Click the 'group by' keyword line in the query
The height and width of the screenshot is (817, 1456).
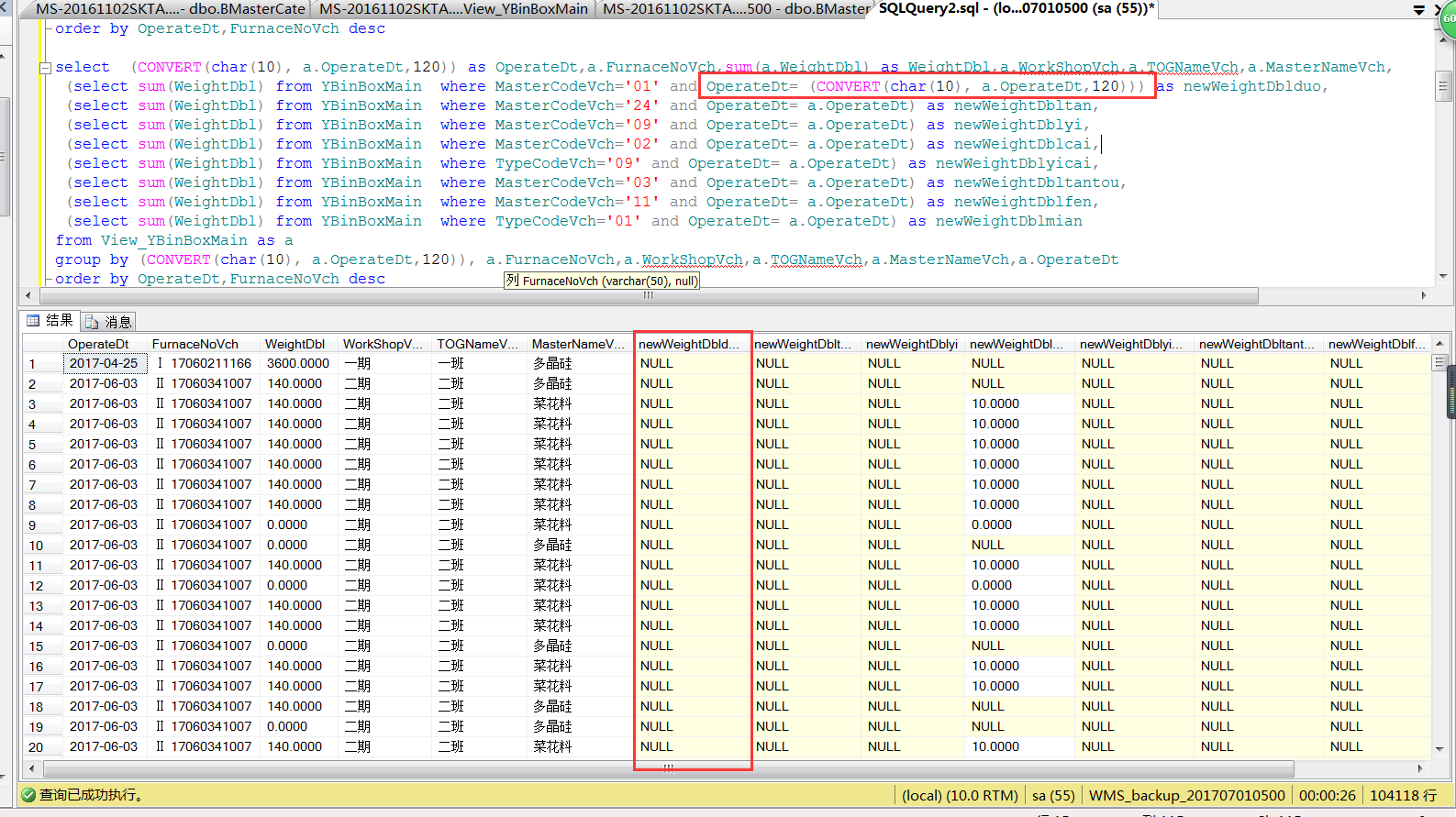click(x=92, y=259)
